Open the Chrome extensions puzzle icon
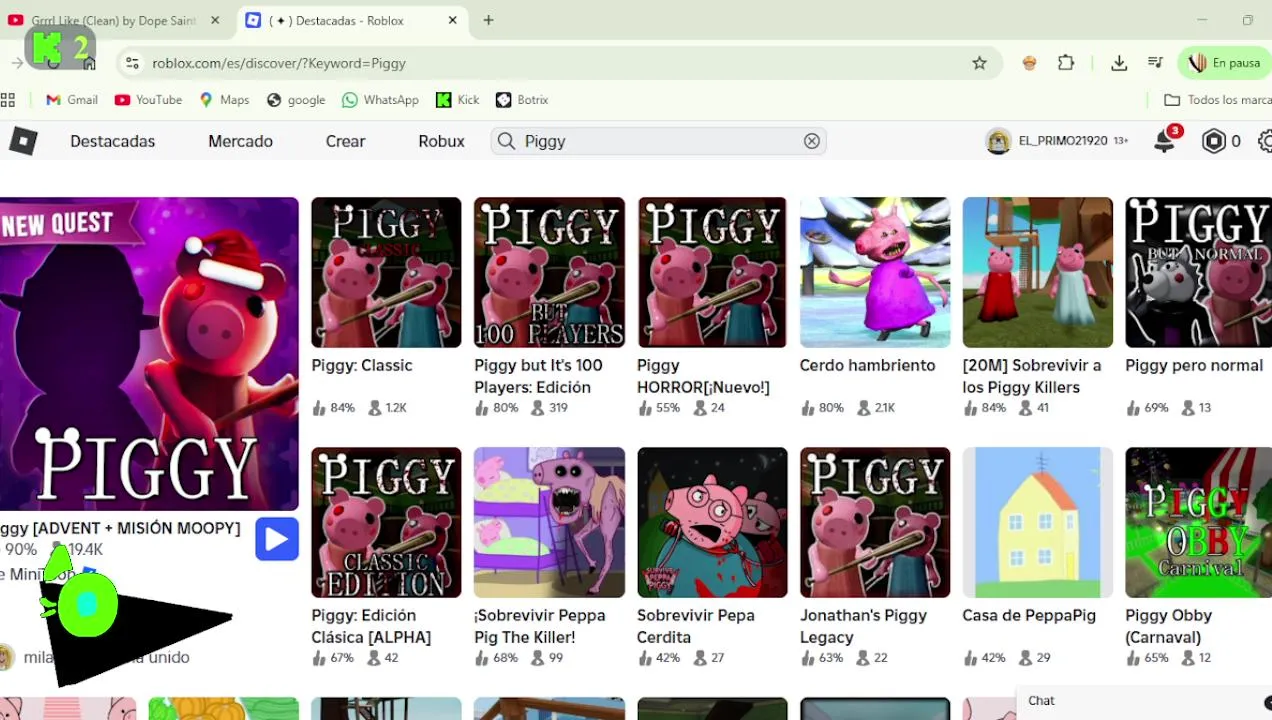 pos(1066,63)
